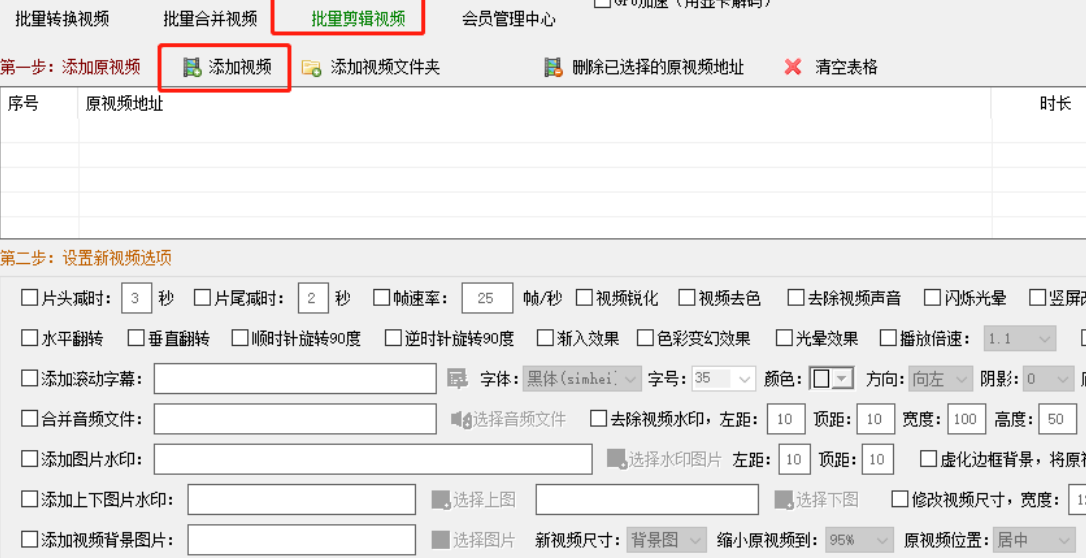The width and height of the screenshot is (1086, 560).
Task: Check 添加滚动字幕 option
Action: pyautogui.click(x=30, y=379)
